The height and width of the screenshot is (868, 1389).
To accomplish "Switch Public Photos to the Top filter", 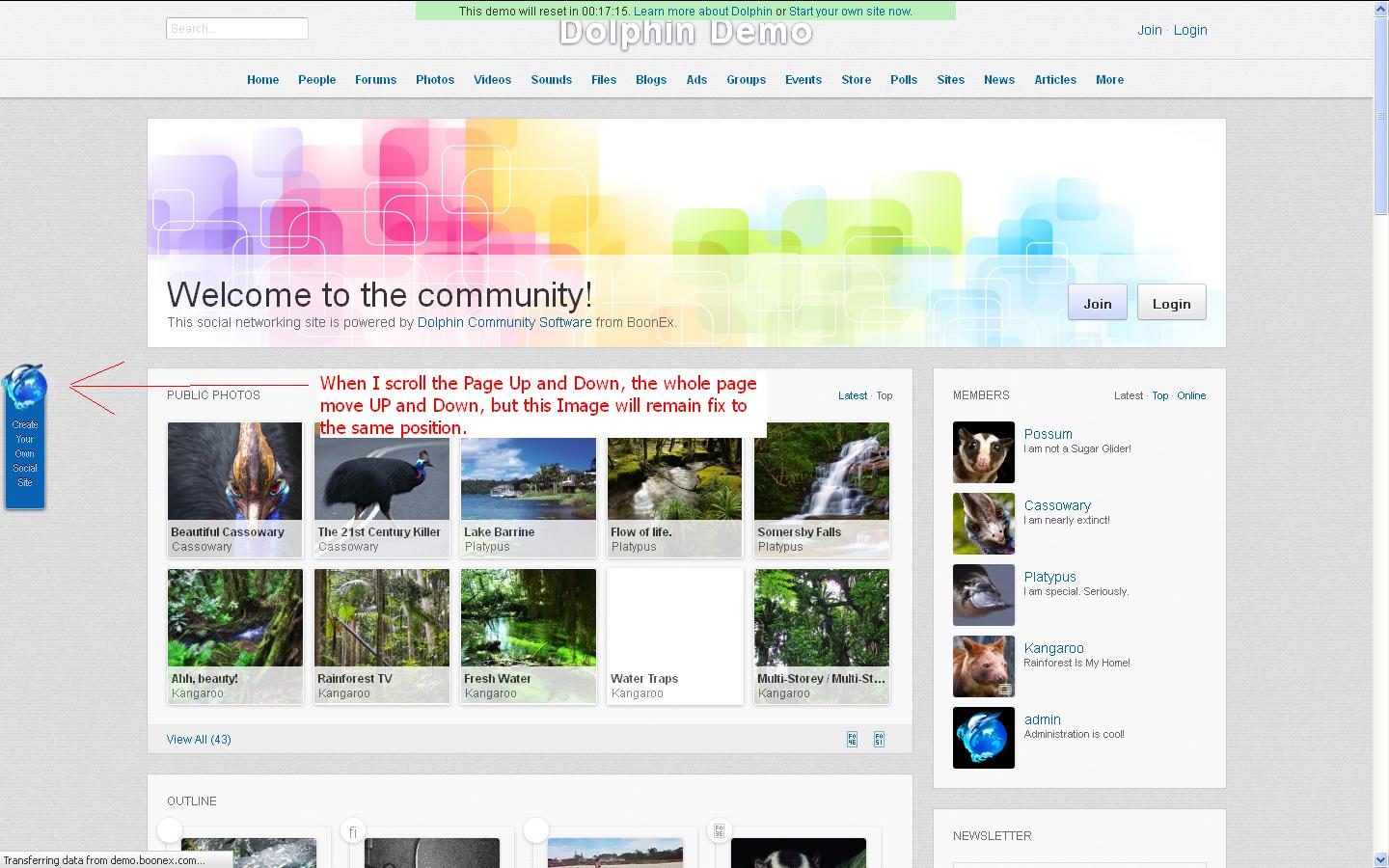I will pyautogui.click(x=884, y=395).
